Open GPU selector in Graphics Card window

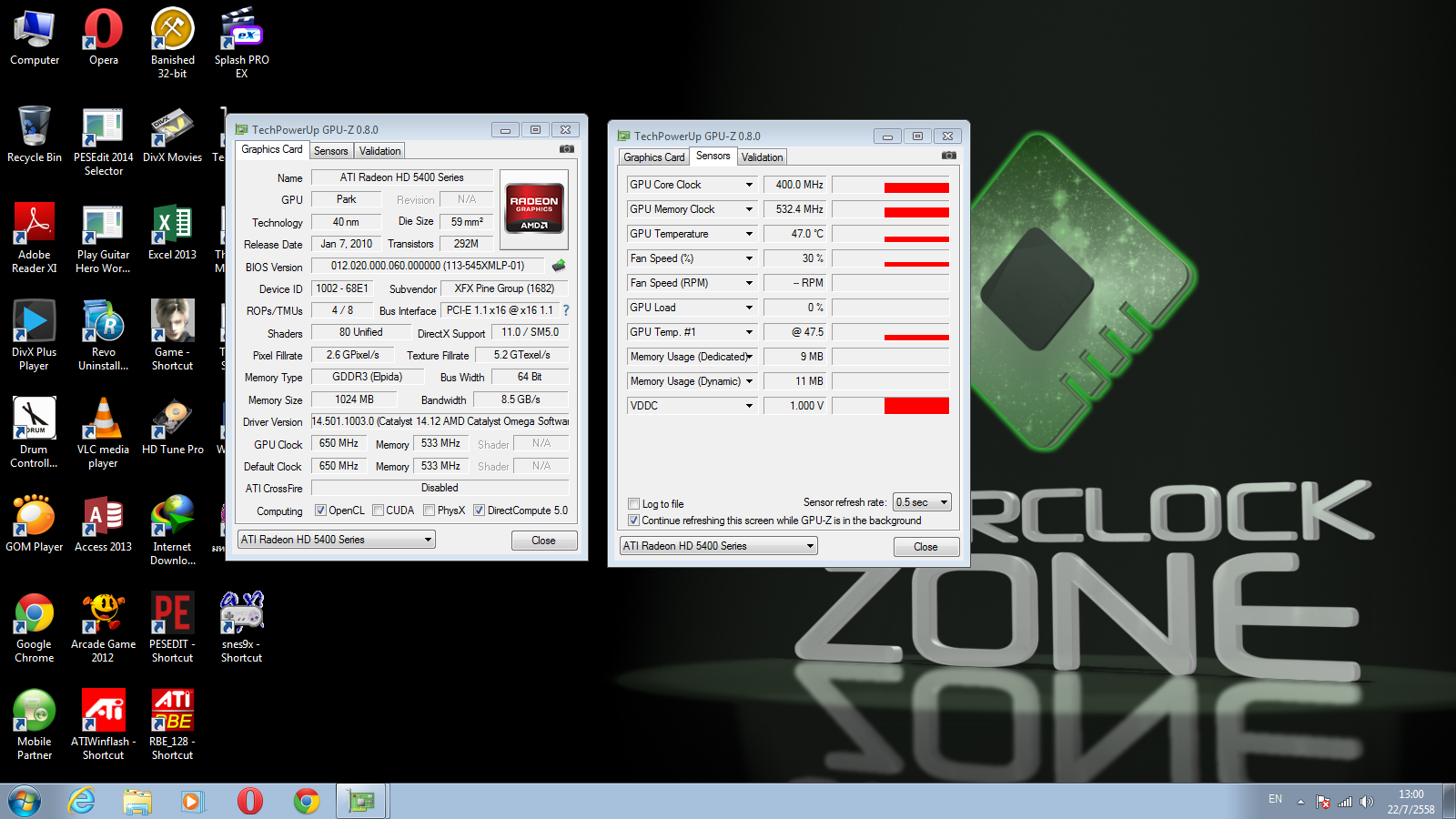[337, 540]
